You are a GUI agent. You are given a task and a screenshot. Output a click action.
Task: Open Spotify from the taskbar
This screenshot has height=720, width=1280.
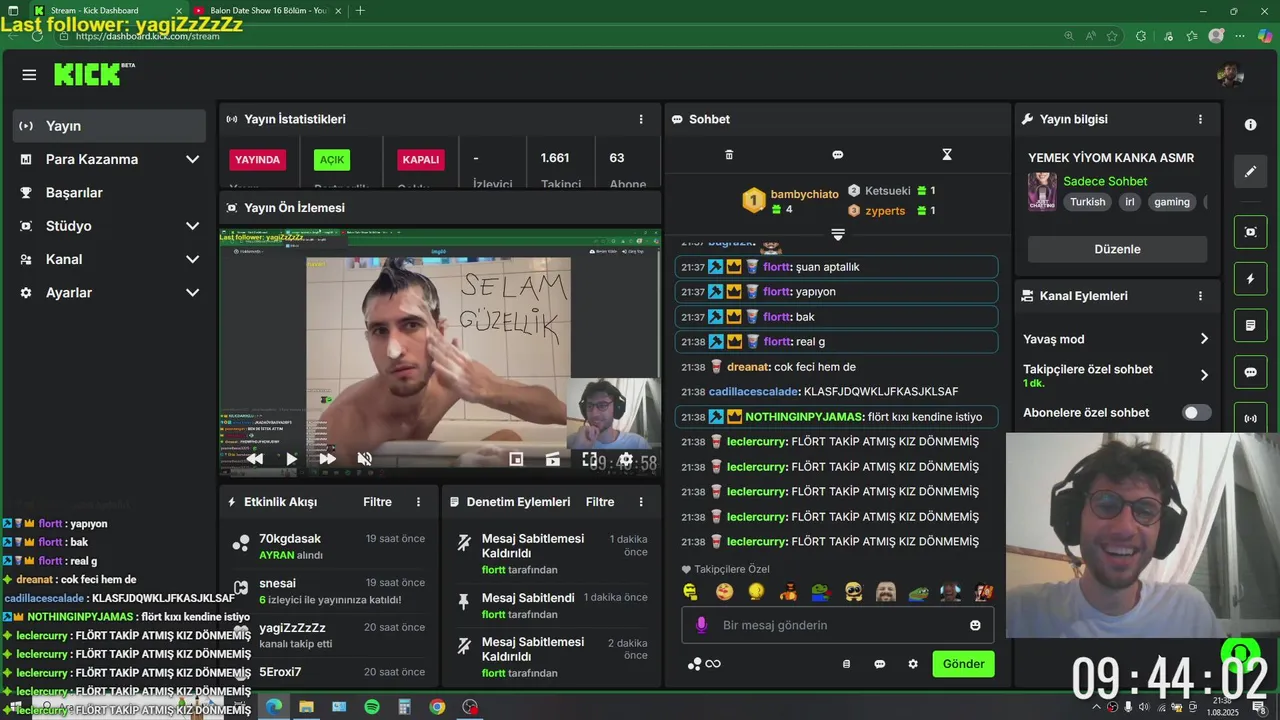tap(372, 707)
